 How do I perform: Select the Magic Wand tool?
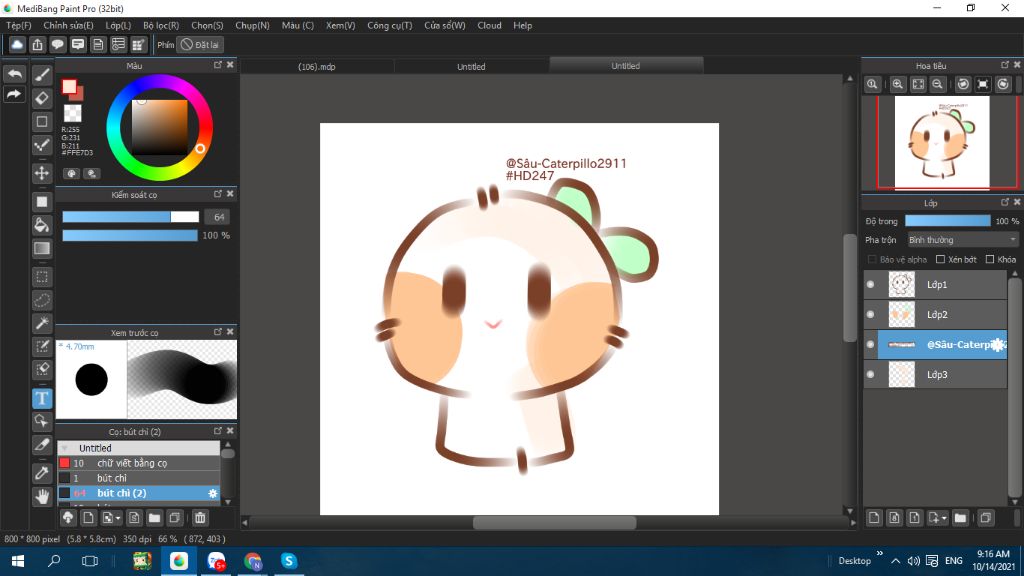pos(42,323)
